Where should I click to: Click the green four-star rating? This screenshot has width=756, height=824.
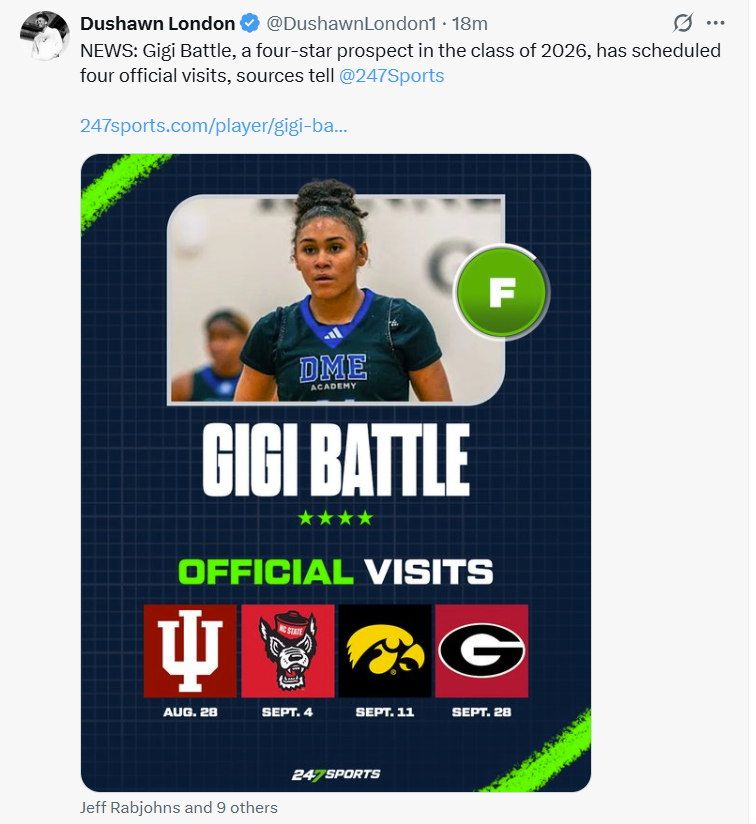335,517
